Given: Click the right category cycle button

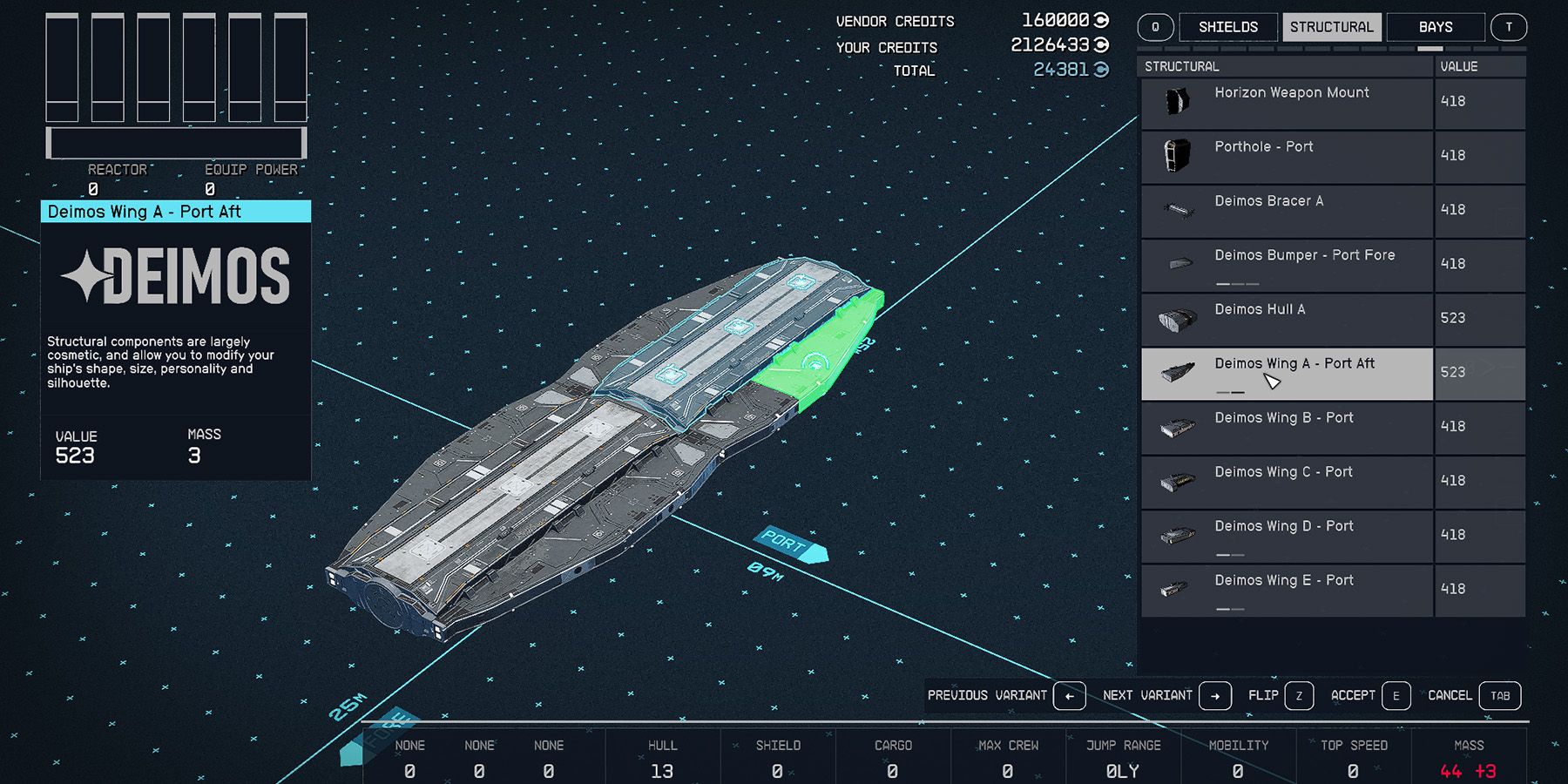Looking at the screenshot, I should coord(1510,27).
